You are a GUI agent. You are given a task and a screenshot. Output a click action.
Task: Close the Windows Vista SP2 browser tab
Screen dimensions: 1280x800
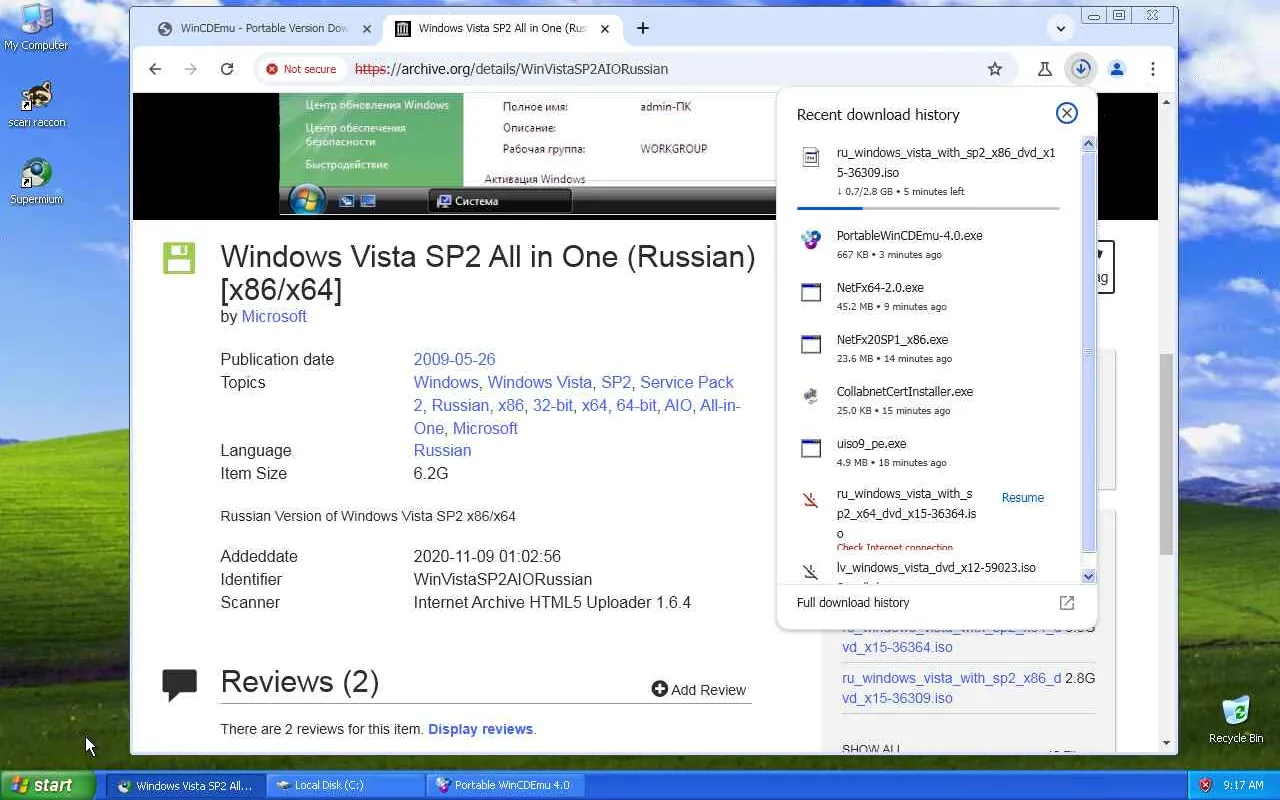[607, 28]
